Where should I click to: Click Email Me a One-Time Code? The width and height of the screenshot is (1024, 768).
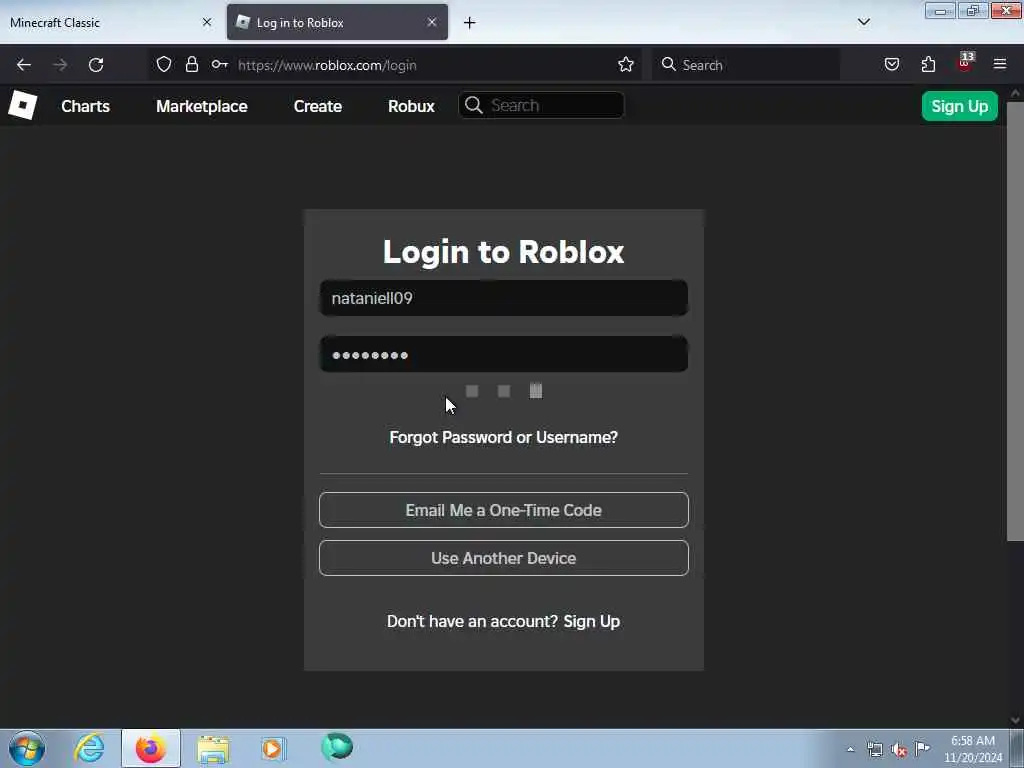[504, 510]
